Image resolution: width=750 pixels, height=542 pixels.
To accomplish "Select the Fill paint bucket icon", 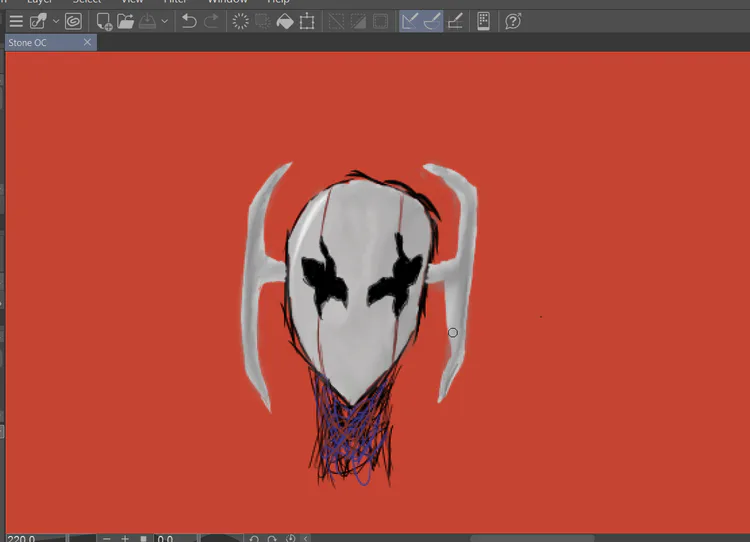I will (x=285, y=21).
